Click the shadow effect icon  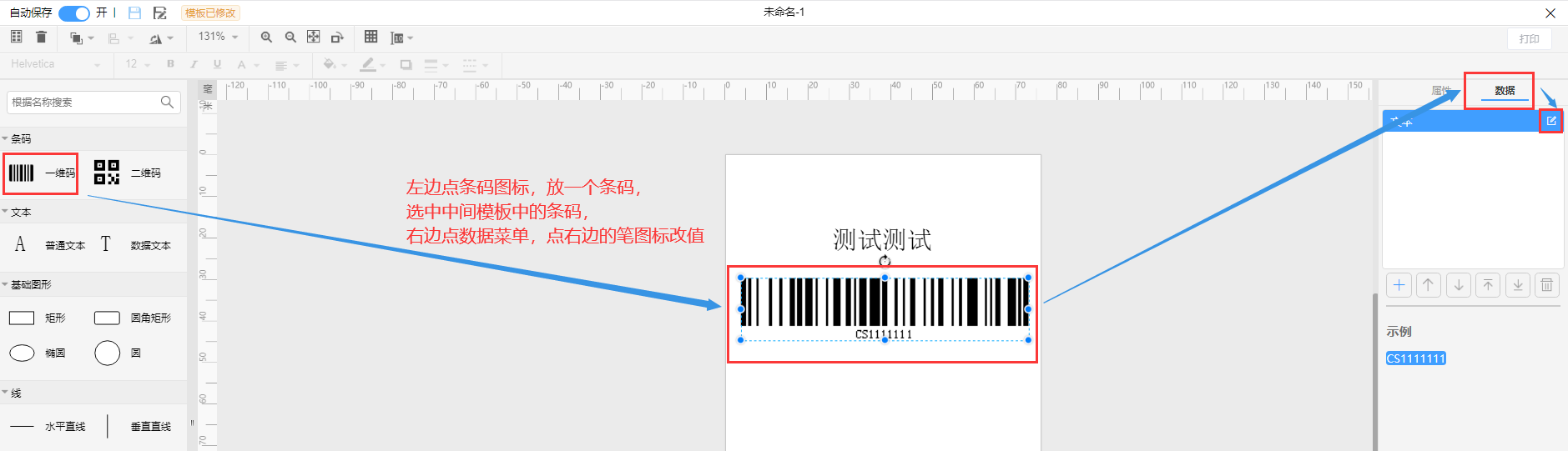[x=406, y=64]
